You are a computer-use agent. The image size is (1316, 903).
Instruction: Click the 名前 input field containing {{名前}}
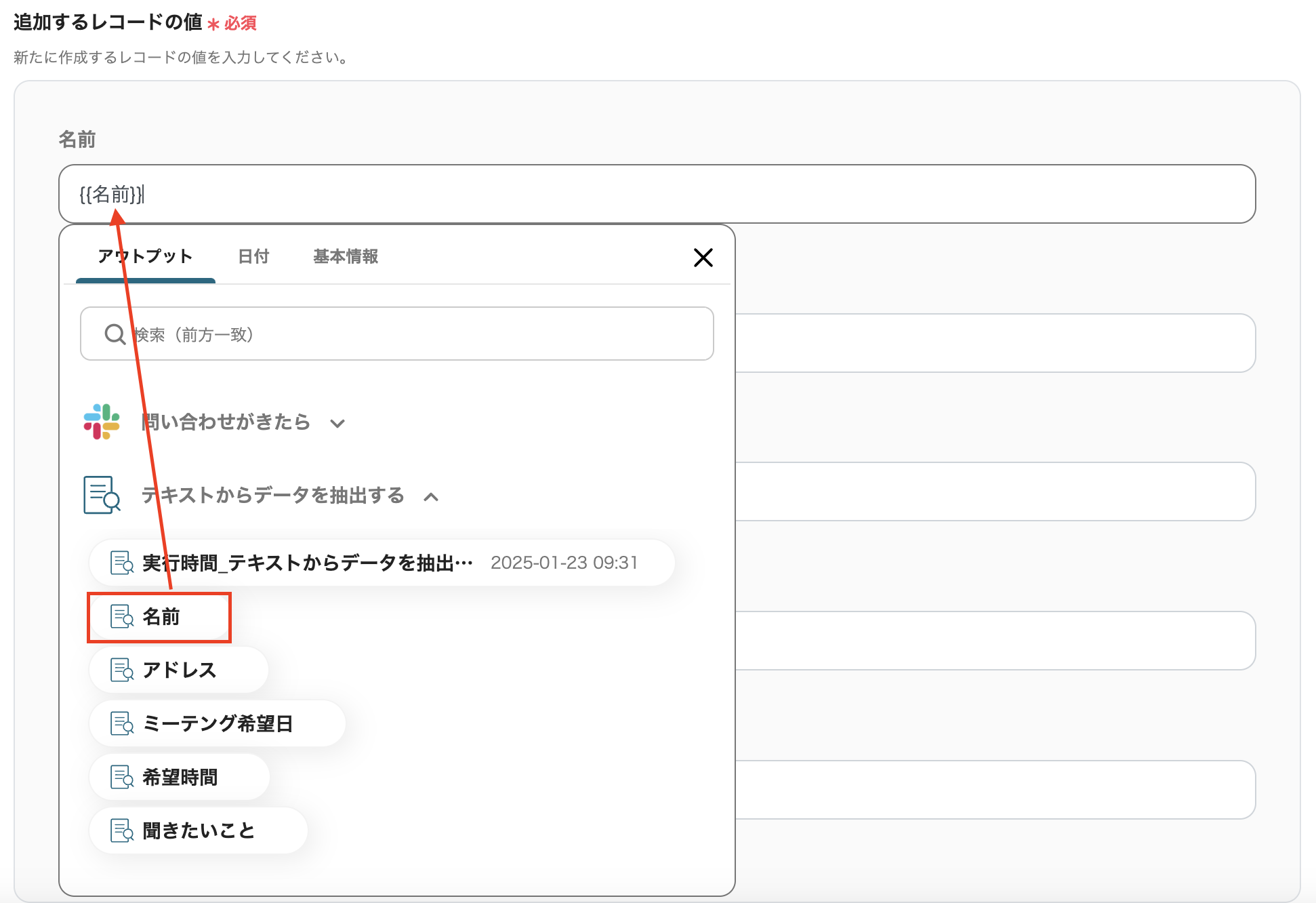tap(678, 195)
